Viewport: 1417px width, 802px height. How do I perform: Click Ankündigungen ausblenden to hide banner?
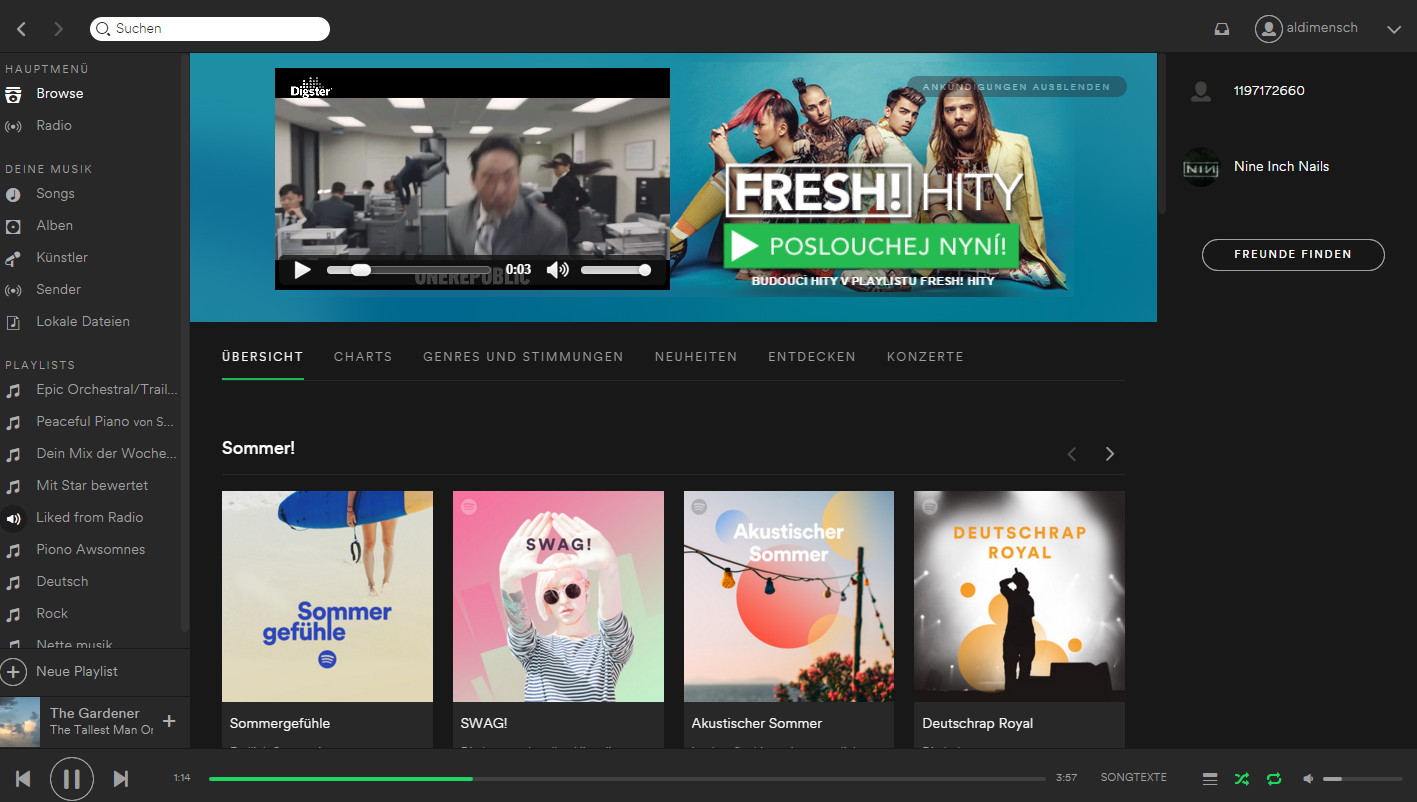point(1016,87)
